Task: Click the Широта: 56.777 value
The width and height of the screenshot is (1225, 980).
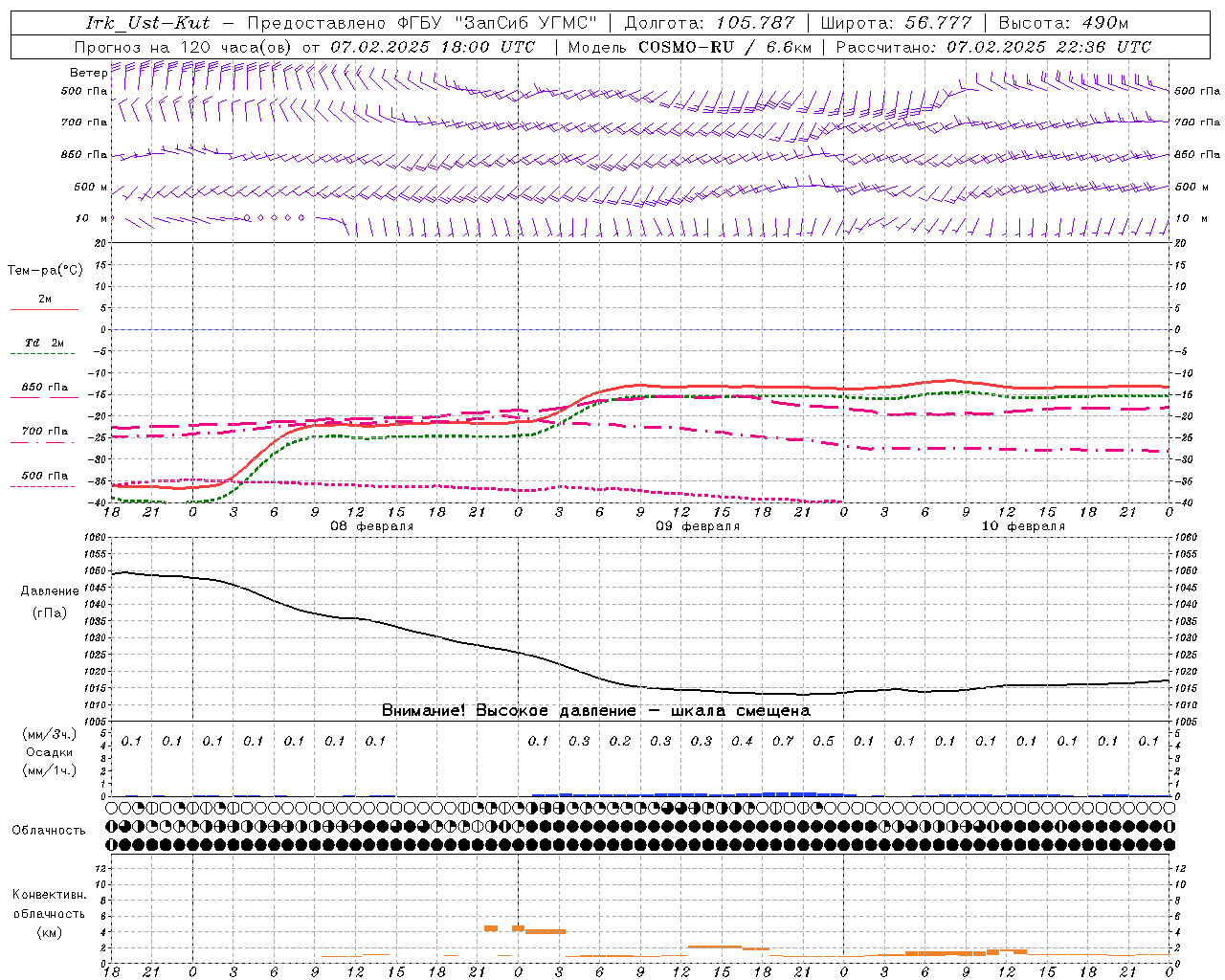Action: 897,23
